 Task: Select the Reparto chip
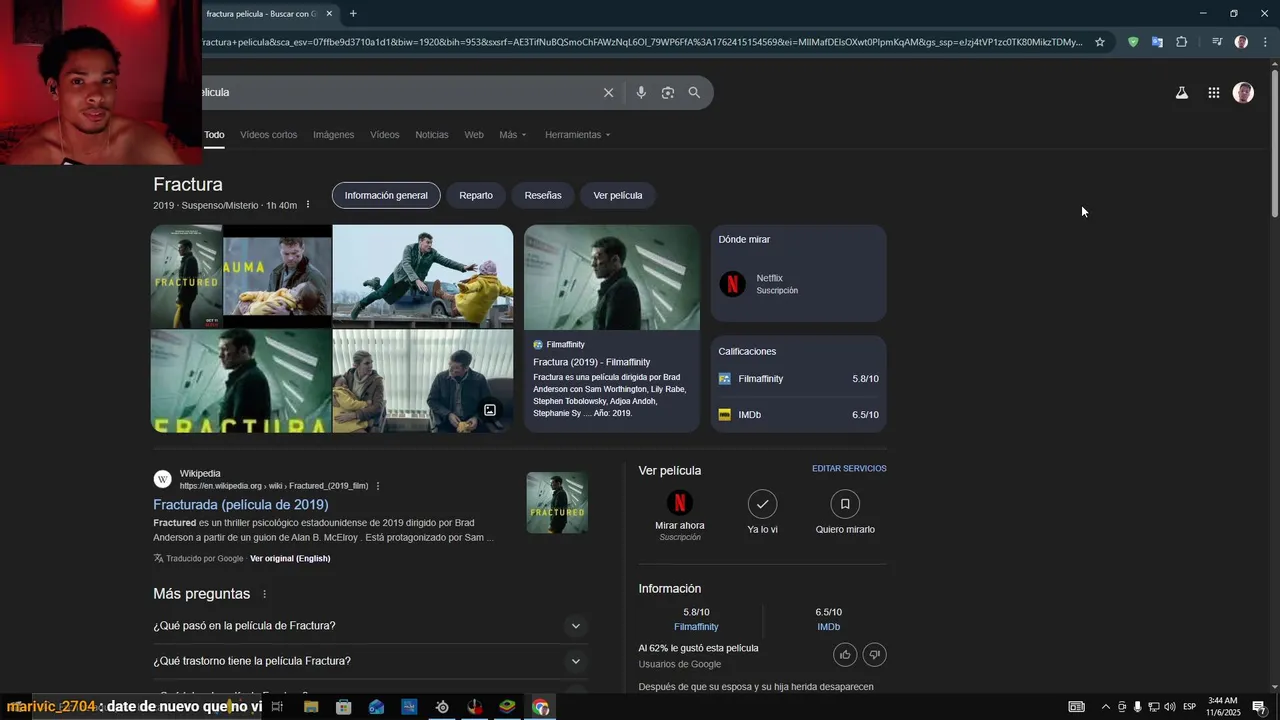pos(476,195)
